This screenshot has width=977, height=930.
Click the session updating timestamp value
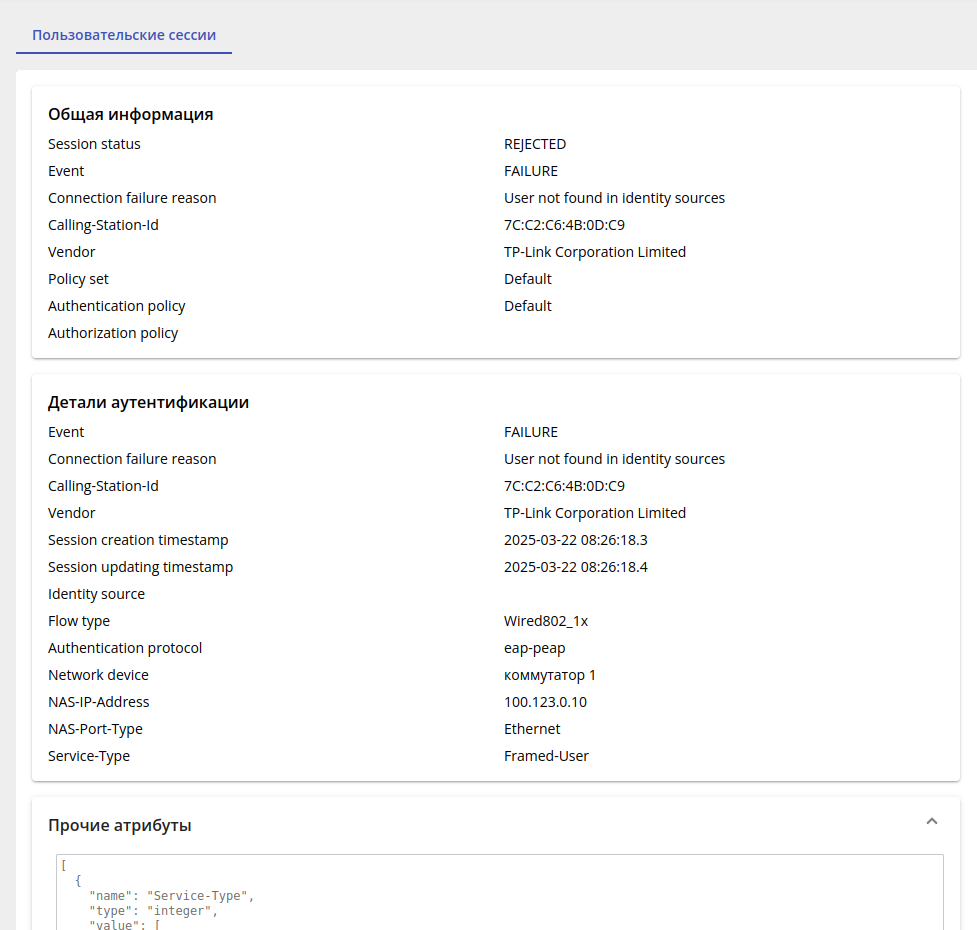click(x=575, y=567)
